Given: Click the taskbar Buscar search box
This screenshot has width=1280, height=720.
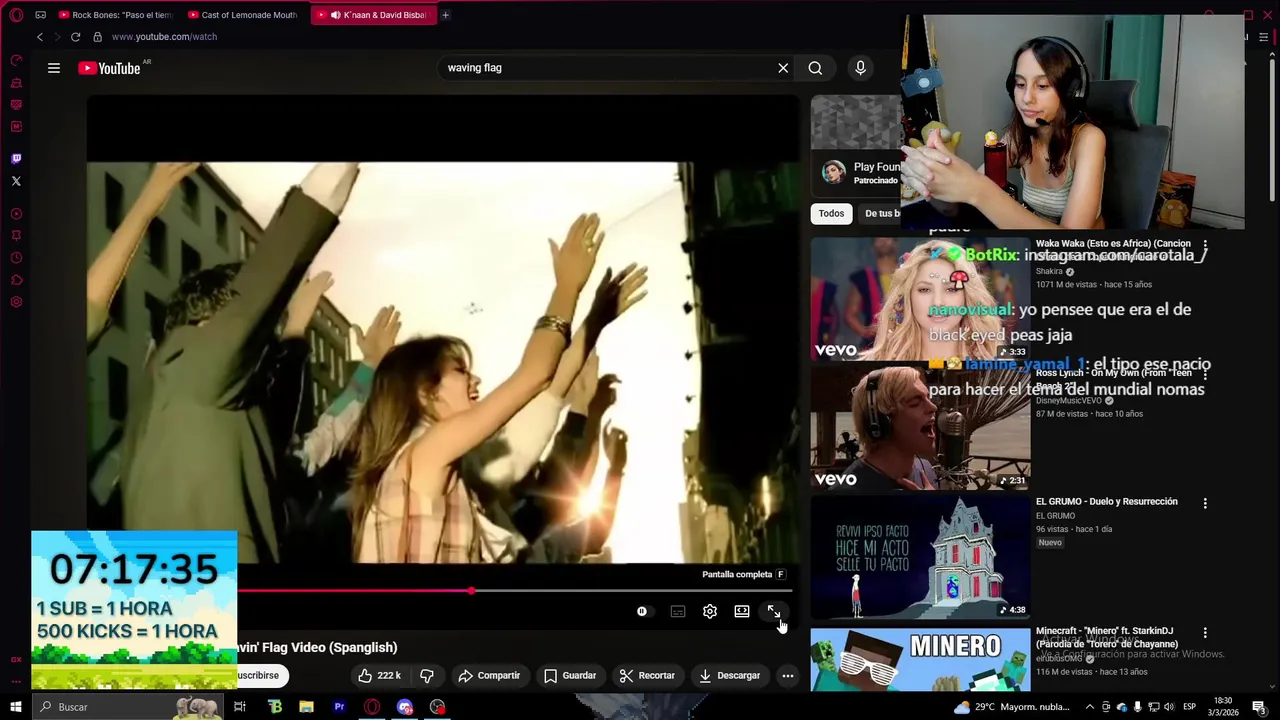Looking at the screenshot, I should [128, 707].
